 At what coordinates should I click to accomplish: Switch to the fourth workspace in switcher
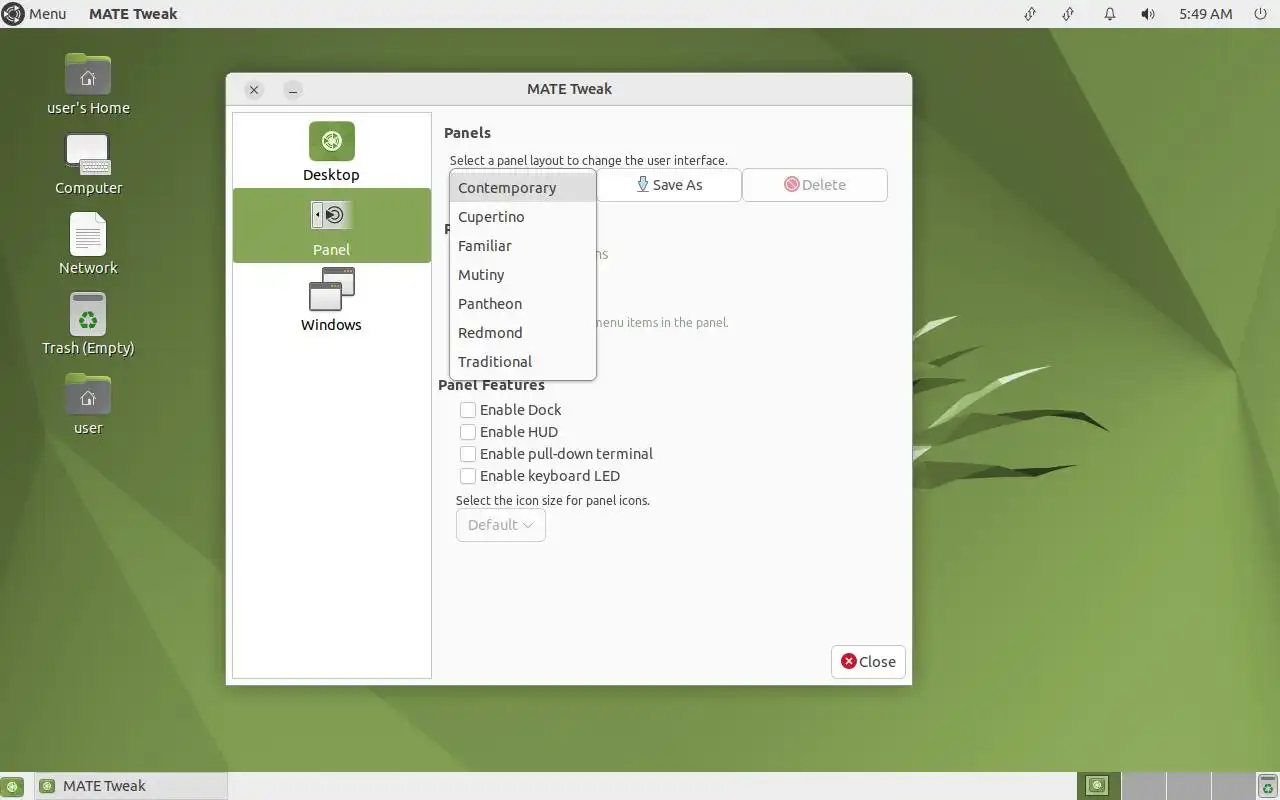tap(1233, 786)
